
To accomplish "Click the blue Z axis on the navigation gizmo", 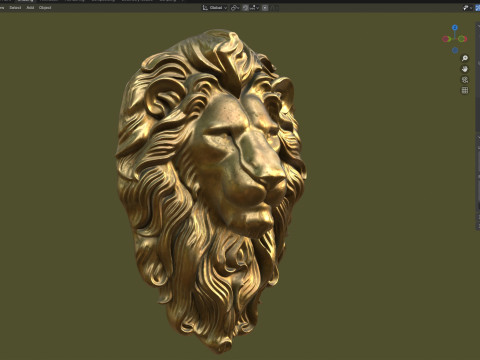I will coord(455,27).
